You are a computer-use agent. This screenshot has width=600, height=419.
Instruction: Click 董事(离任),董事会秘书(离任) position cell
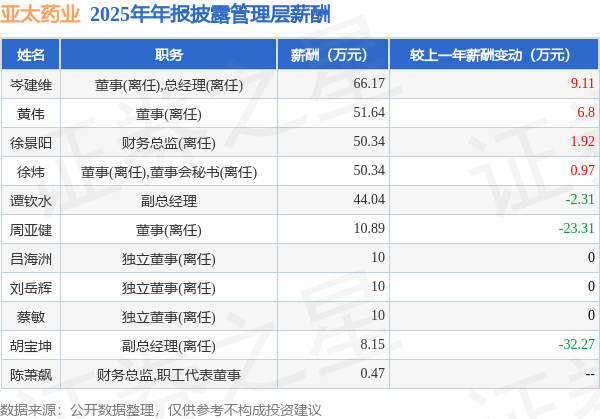point(169,172)
